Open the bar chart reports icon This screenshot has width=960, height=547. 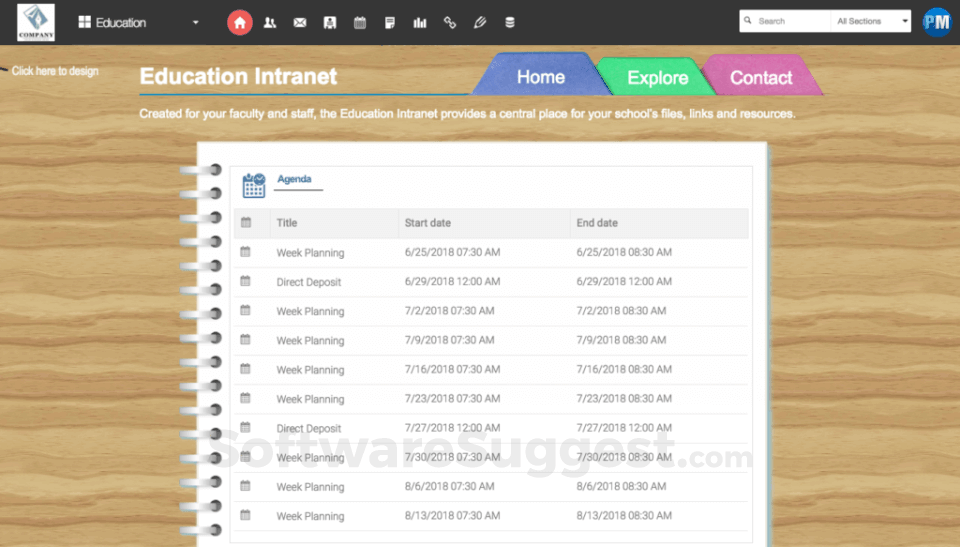419,23
